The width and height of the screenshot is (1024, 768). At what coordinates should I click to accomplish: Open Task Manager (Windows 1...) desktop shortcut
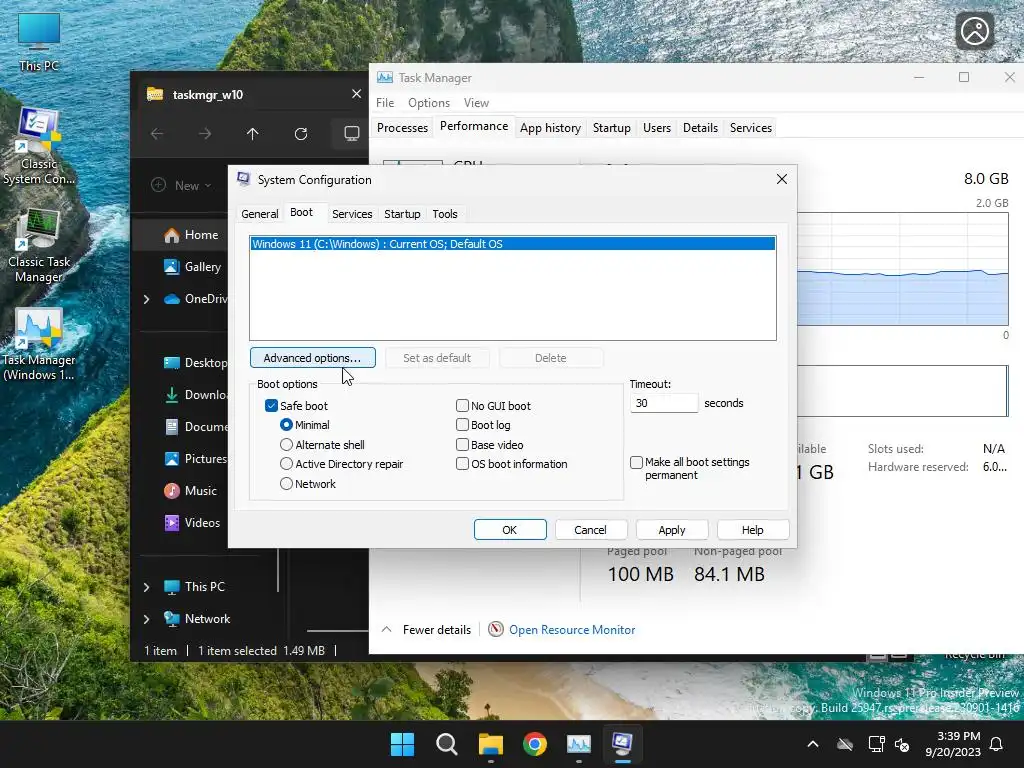click(x=39, y=344)
